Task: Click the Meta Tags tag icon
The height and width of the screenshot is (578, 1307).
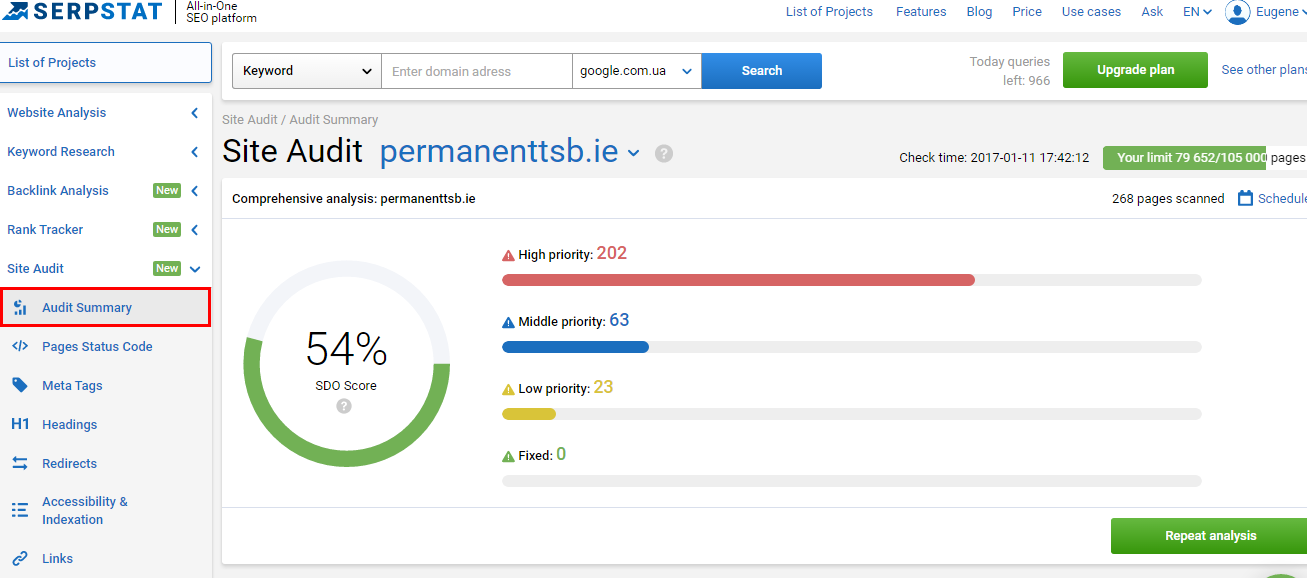Action: pyautogui.click(x=20, y=385)
